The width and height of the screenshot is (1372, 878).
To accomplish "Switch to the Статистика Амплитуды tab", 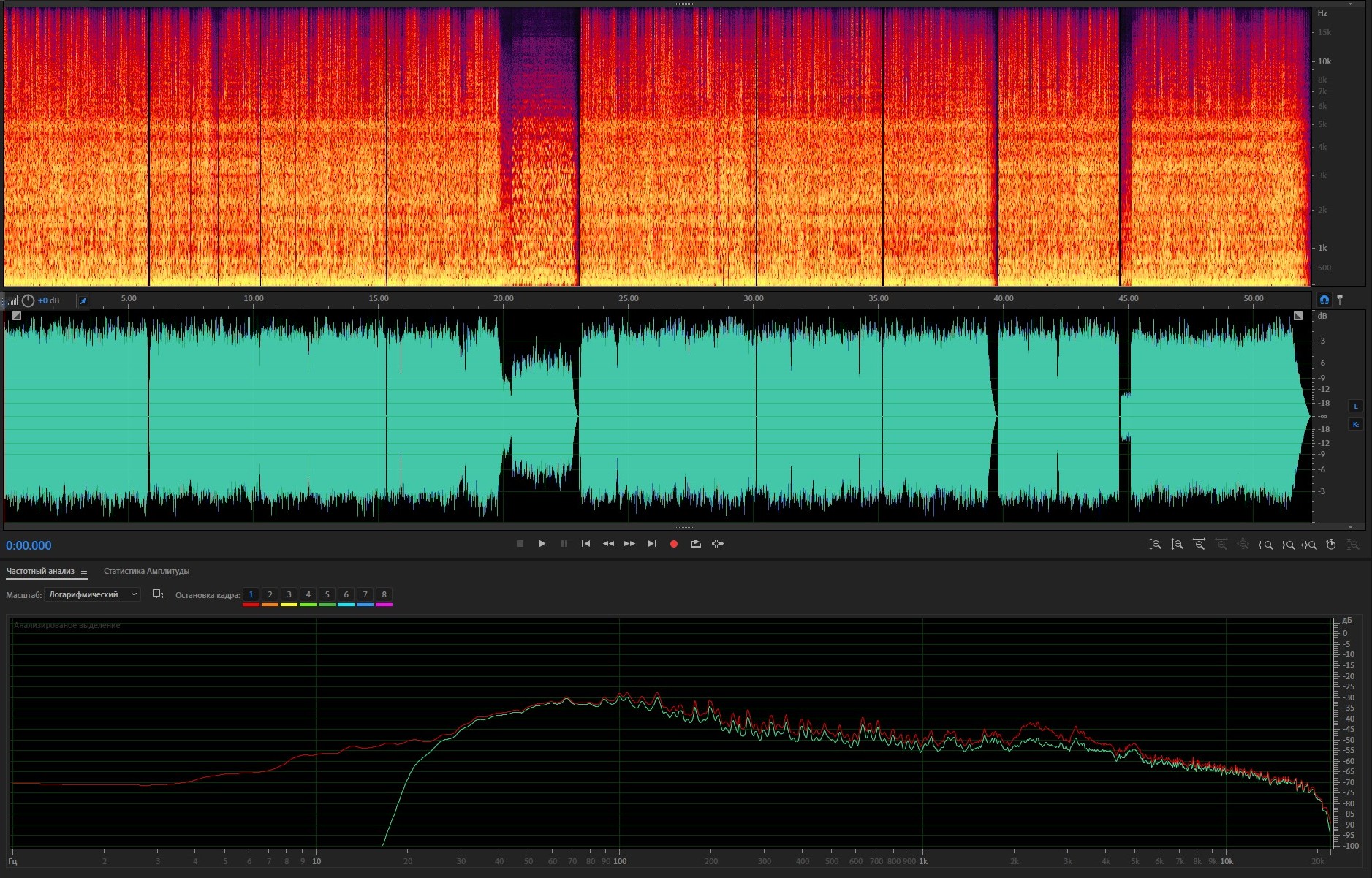I will pos(146,572).
